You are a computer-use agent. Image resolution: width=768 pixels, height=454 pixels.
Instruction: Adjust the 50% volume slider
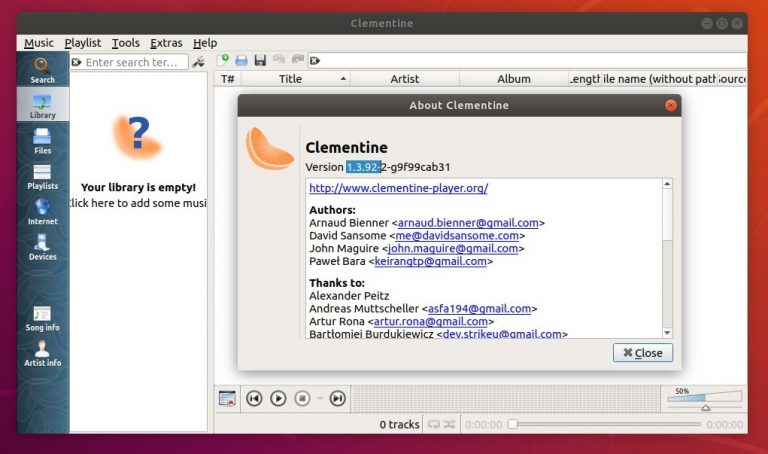705,399
